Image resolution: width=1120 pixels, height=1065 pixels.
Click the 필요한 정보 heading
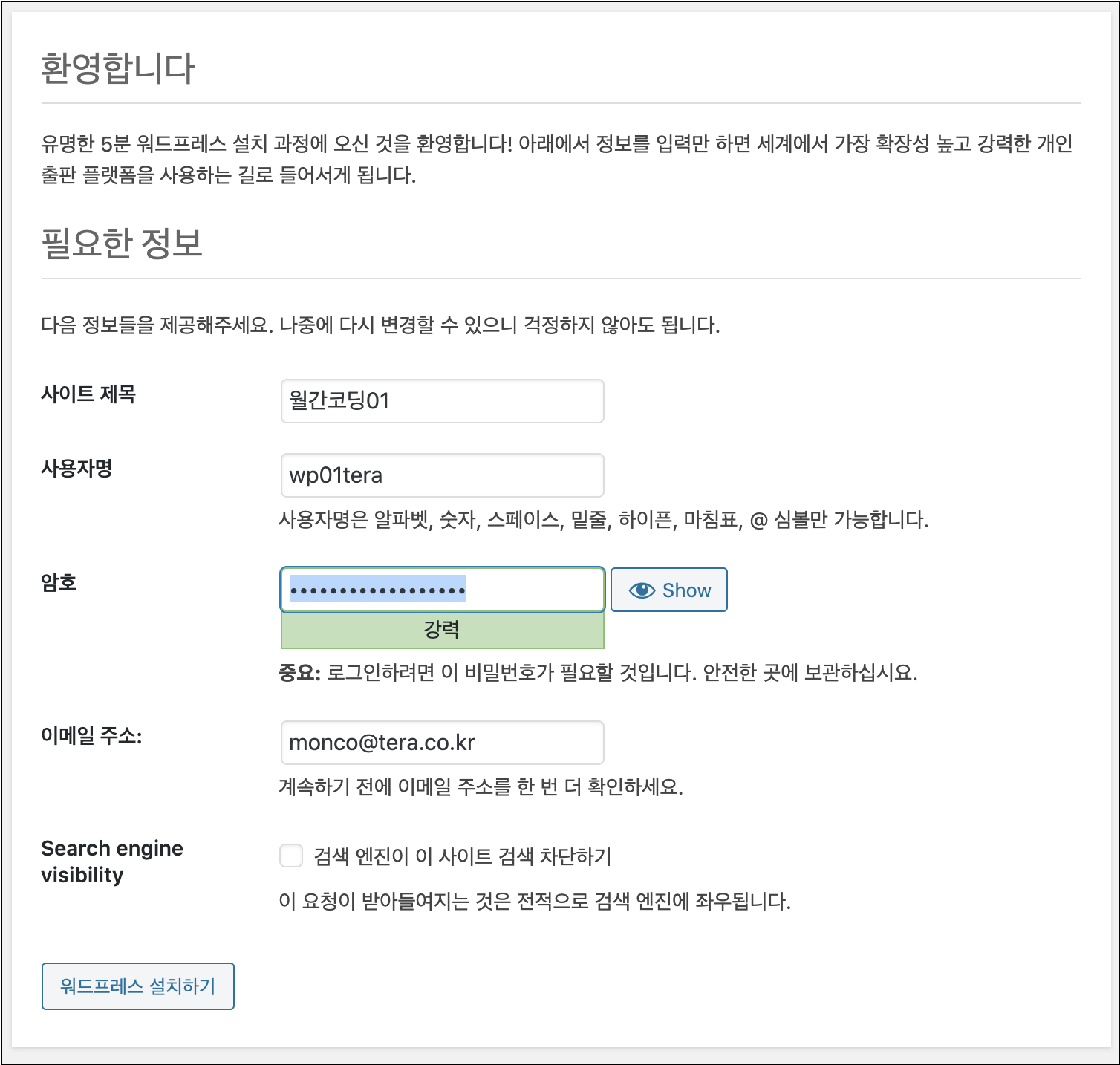click(x=122, y=244)
